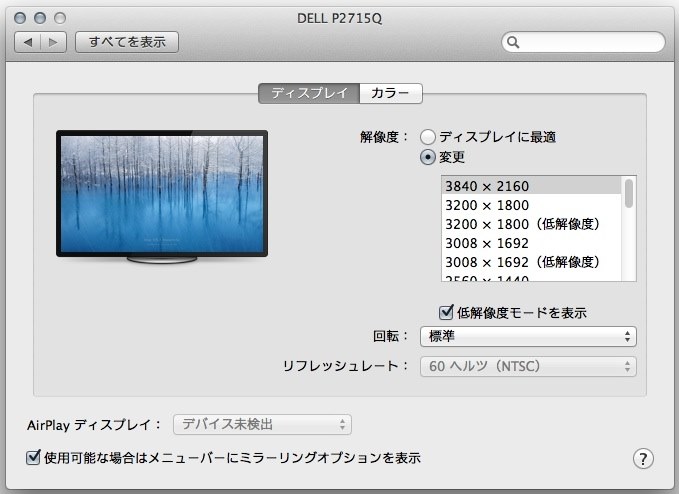This screenshot has width=679, height=494.
Task: Open help with the question mark button
Action: tap(643, 458)
